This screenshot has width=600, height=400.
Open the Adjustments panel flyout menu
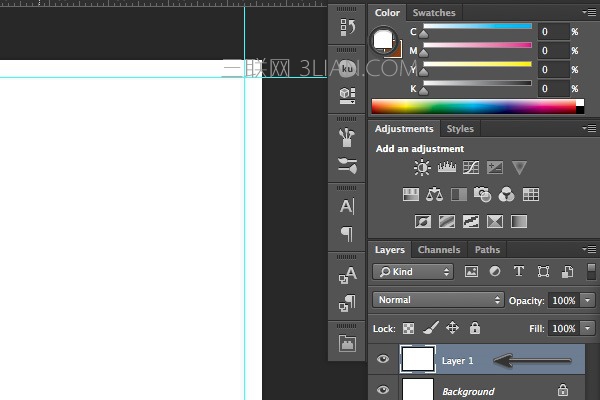click(589, 128)
